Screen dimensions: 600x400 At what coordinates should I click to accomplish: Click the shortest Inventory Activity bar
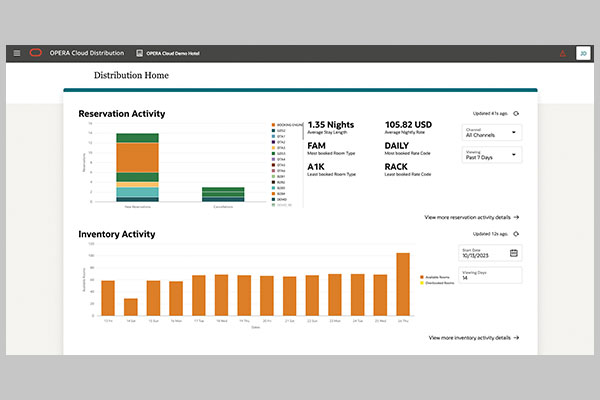131,307
